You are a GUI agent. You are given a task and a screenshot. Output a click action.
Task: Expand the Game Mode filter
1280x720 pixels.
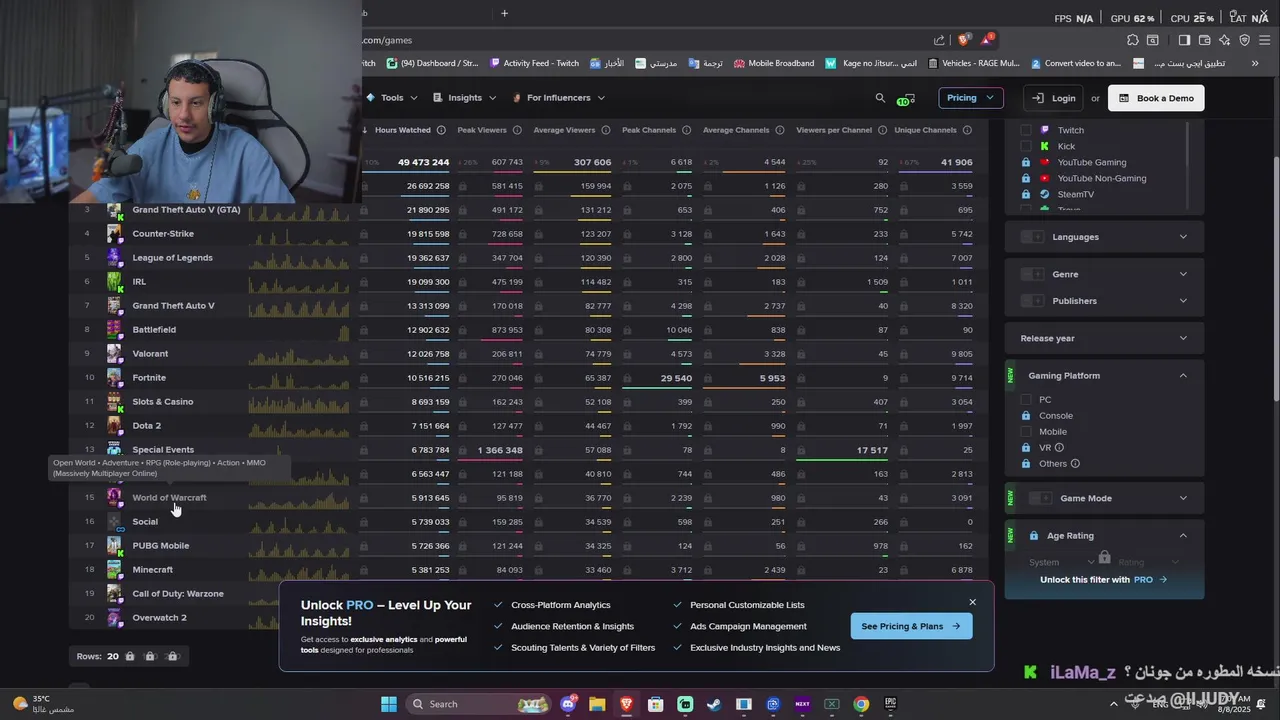pyautogui.click(x=1183, y=498)
